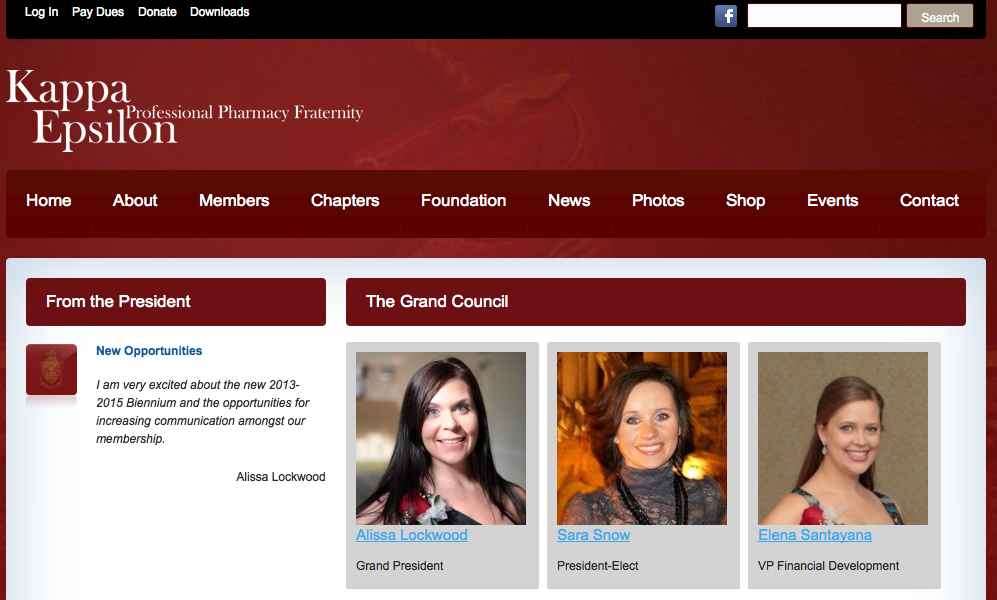Select Home in the navigation bar
Image resolution: width=997 pixels, height=600 pixels.
click(x=49, y=201)
